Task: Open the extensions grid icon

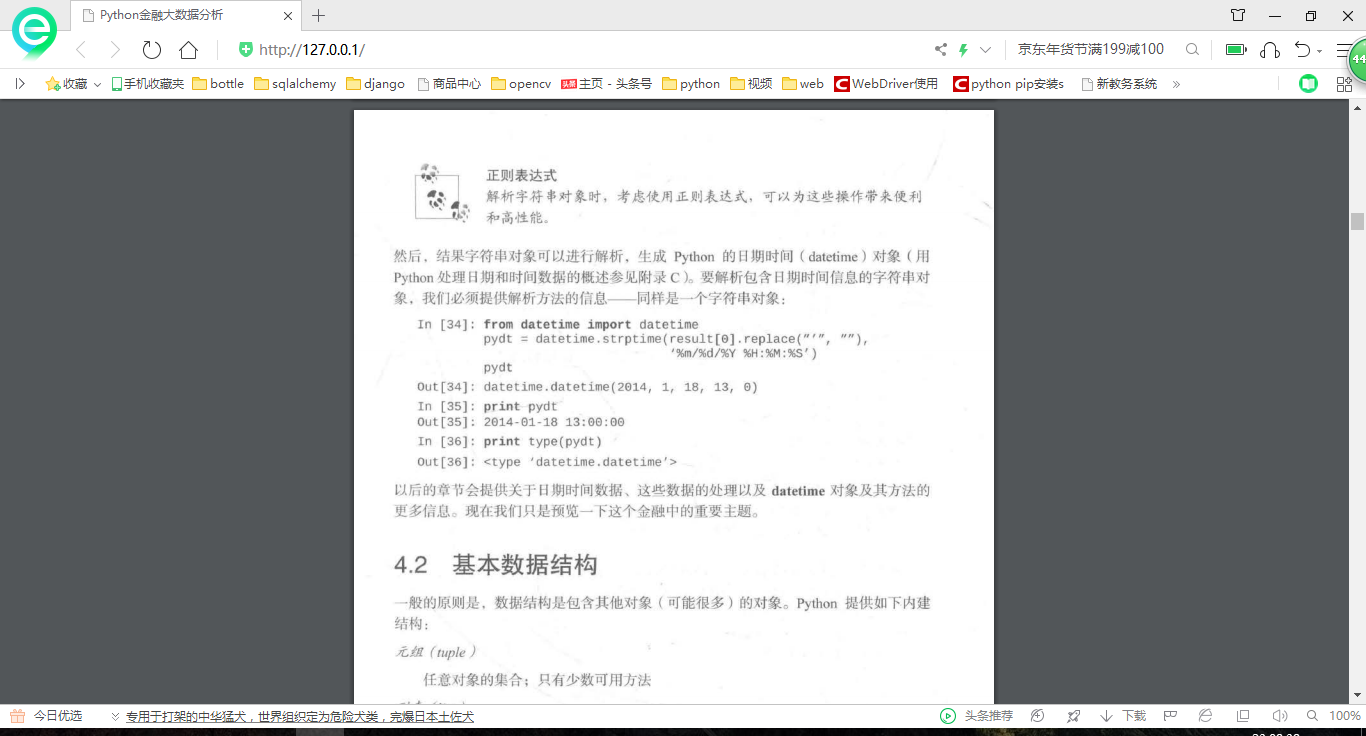Action: 1344,84
